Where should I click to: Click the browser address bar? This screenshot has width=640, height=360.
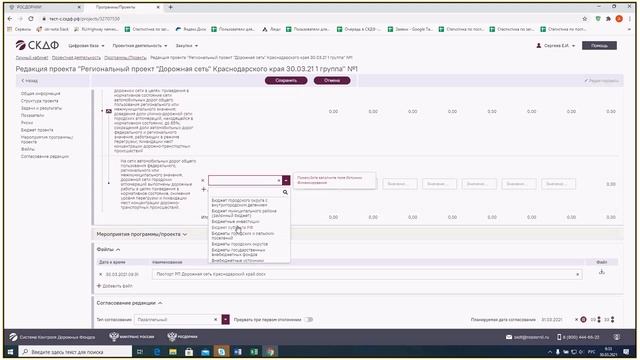click(310, 19)
